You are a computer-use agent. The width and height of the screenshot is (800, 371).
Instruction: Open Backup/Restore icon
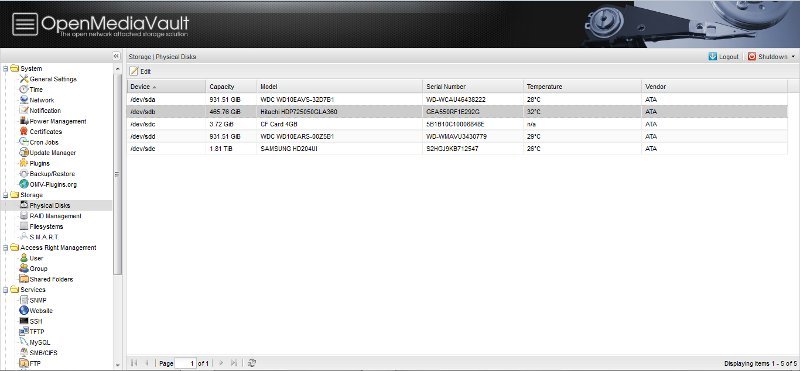[23, 174]
